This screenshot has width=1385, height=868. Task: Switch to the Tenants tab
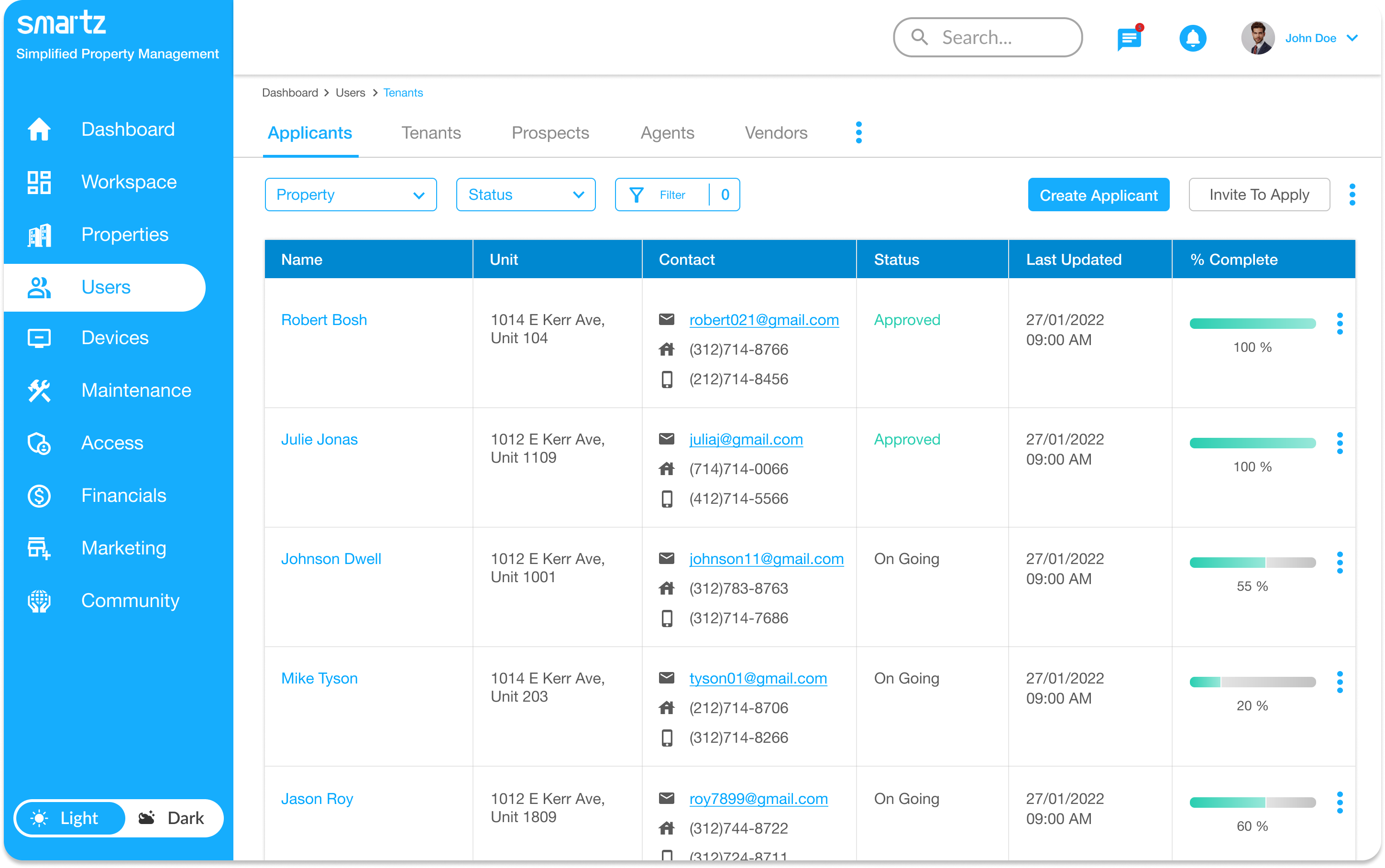430,132
